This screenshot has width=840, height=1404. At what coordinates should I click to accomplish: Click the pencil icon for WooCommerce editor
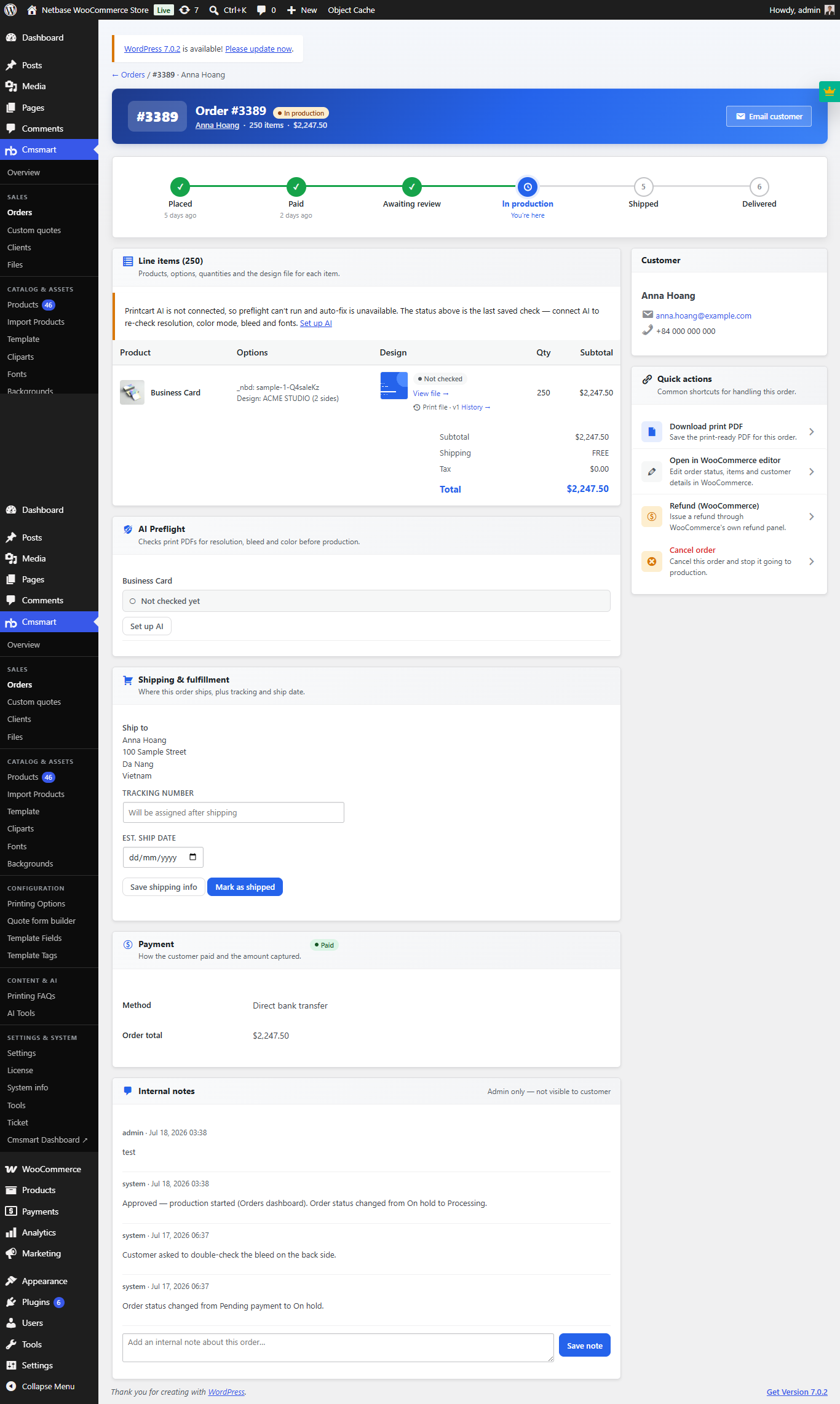652,472
